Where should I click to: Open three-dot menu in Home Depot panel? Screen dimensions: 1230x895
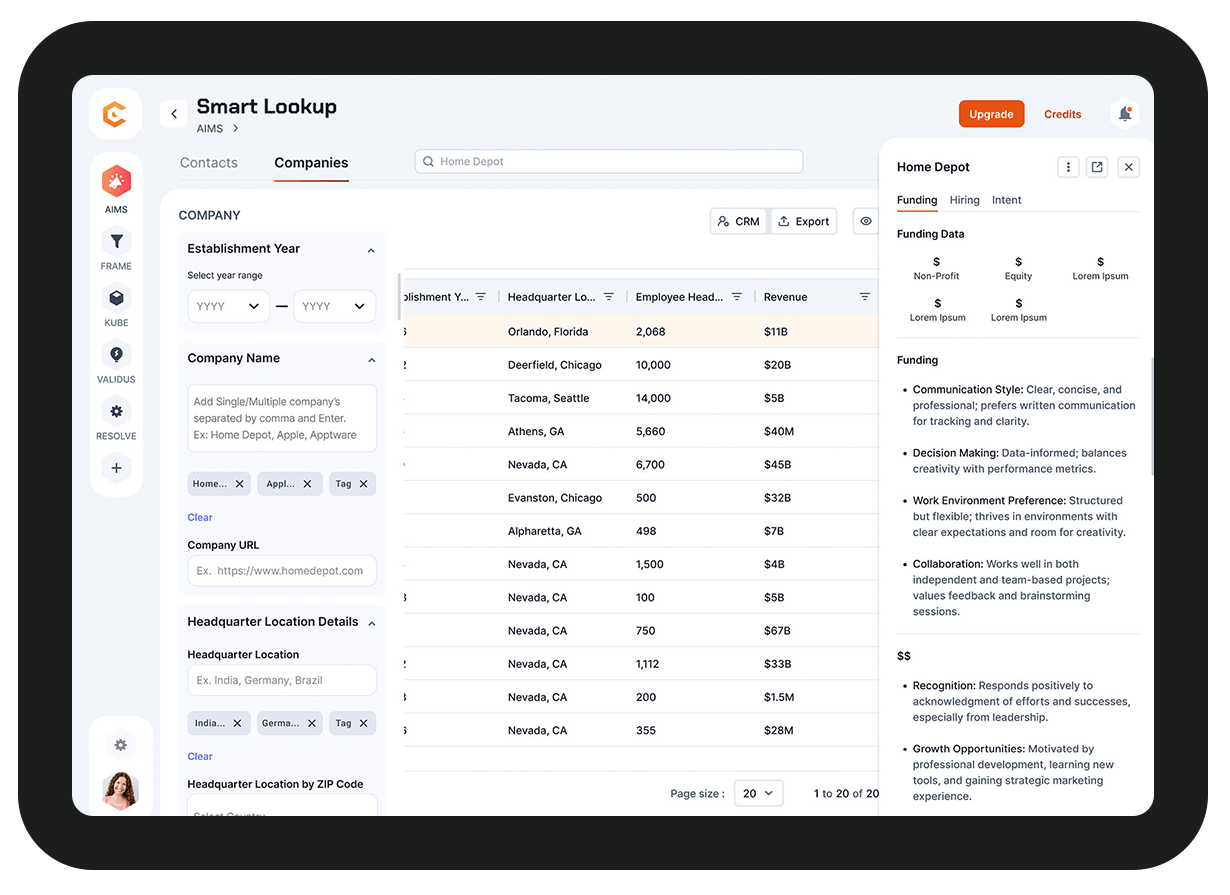pyautogui.click(x=1068, y=167)
